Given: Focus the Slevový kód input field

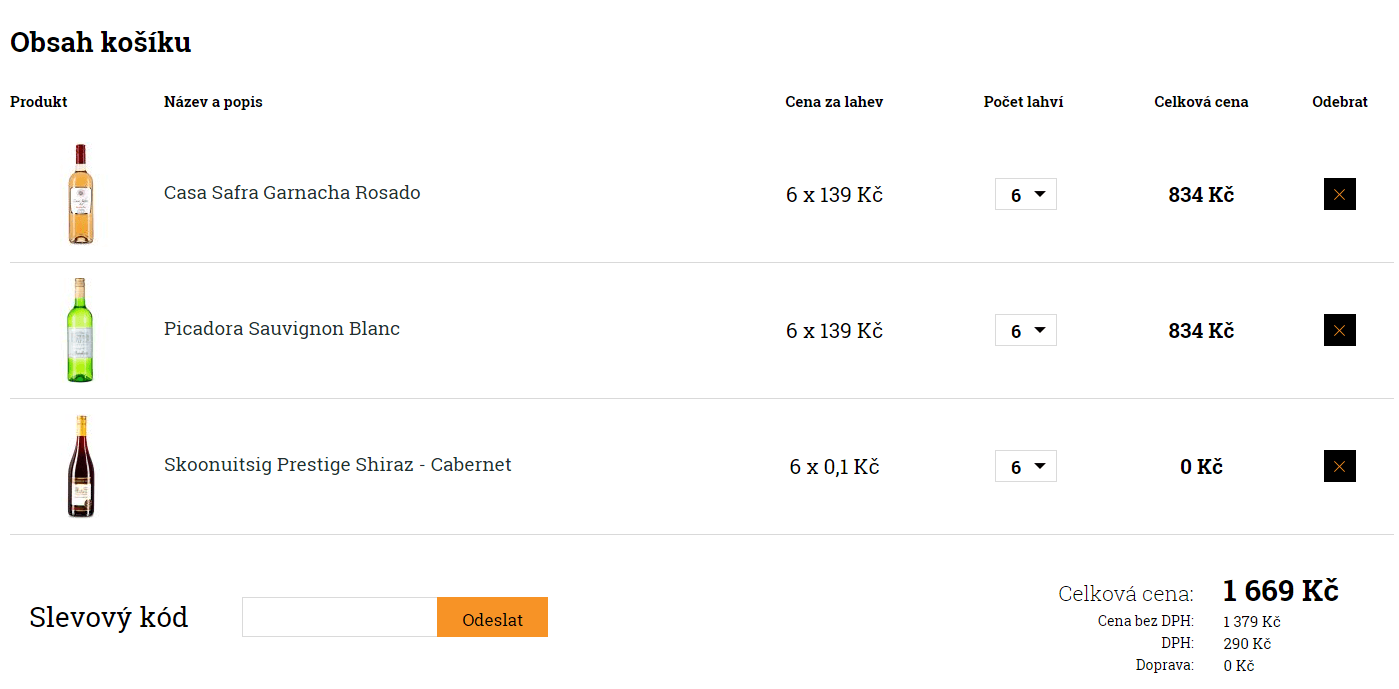Looking at the screenshot, I should click(x=340, y=617).
